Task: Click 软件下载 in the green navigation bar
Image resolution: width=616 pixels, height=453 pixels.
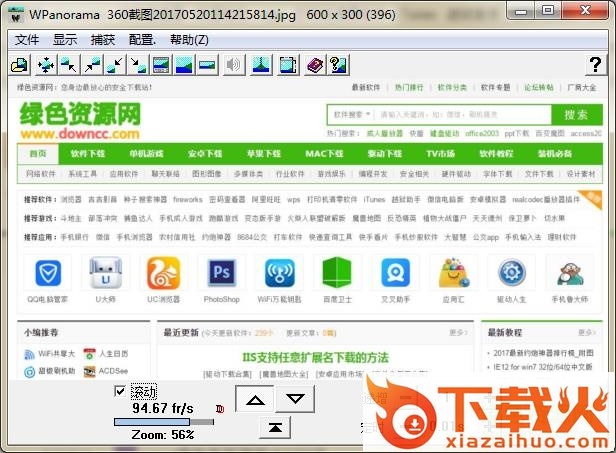Action: 88,154
